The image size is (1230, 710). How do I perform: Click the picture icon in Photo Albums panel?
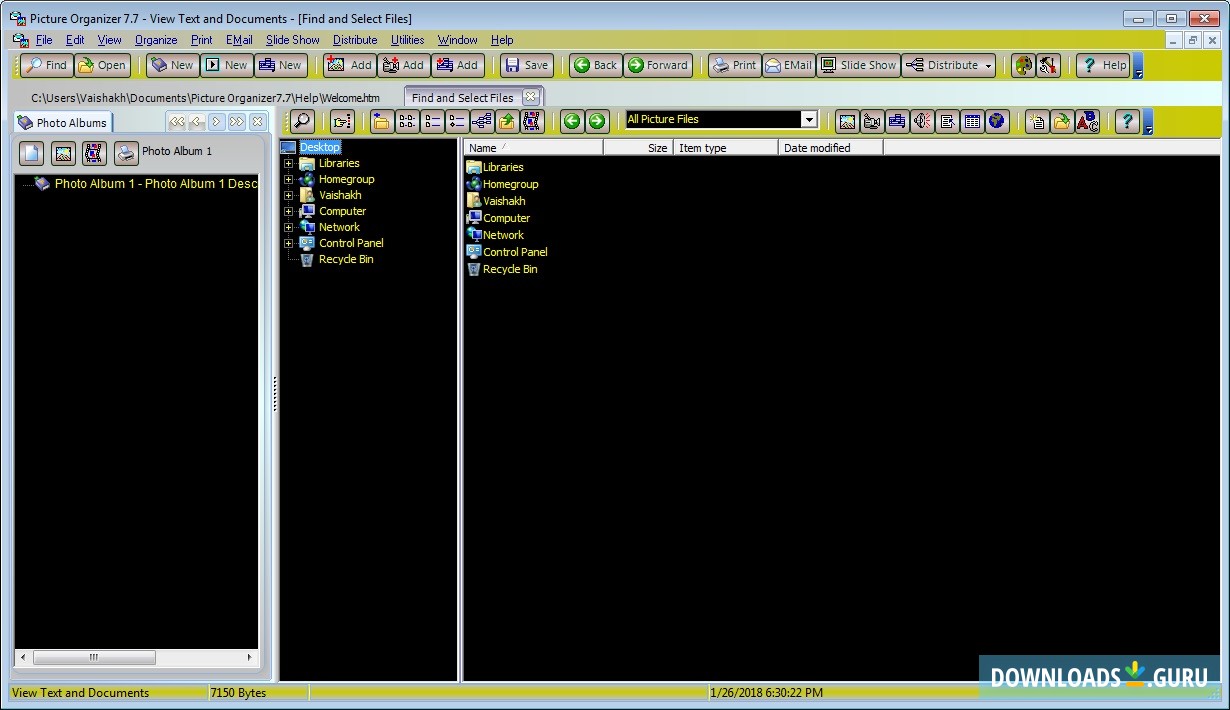point(63,153)
